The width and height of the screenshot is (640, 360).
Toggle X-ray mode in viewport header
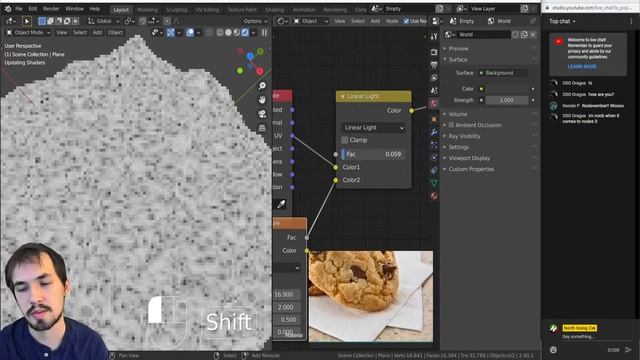(209, 32)
